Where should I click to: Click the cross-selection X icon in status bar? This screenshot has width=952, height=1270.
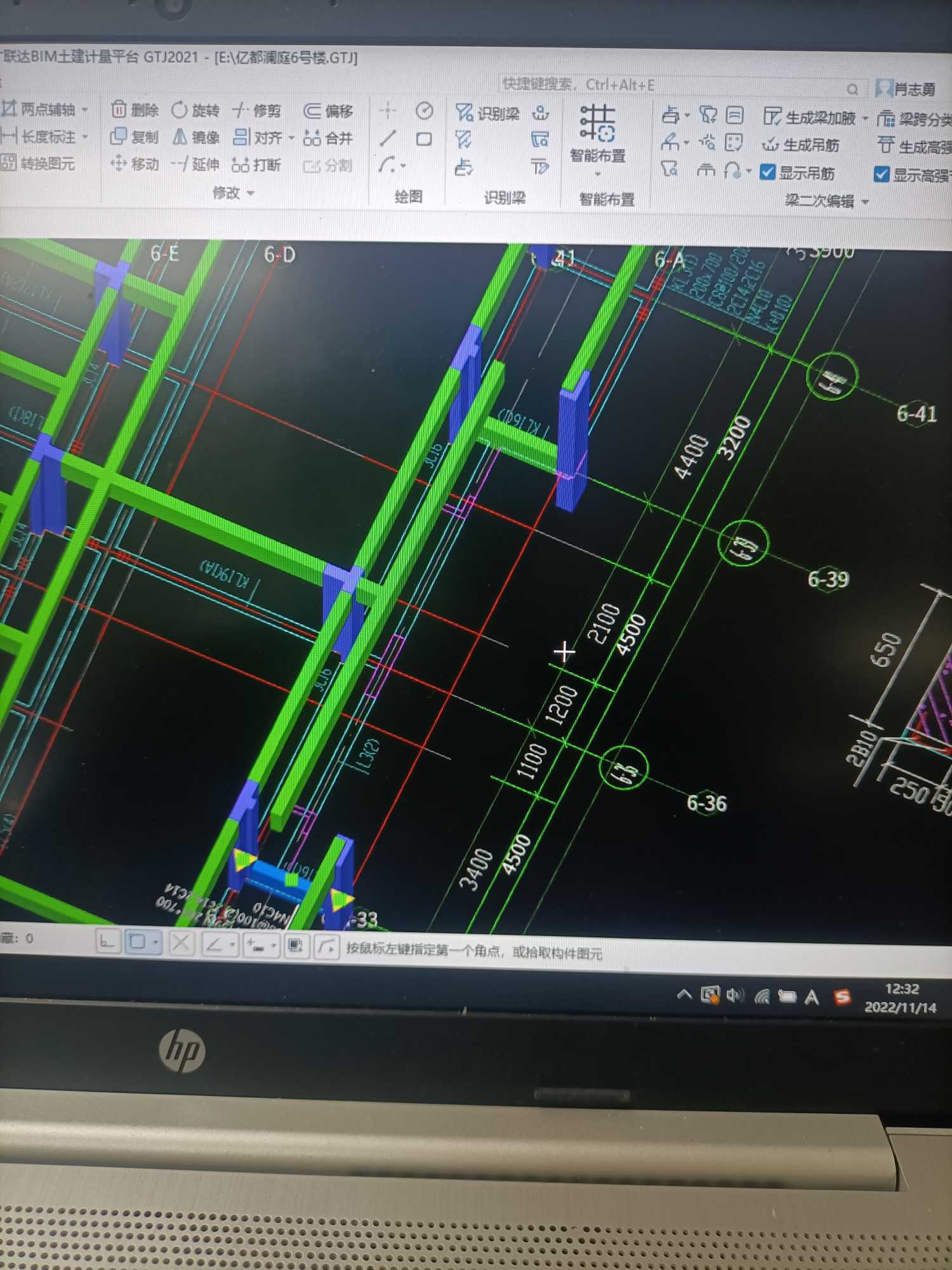coord(181,943)
